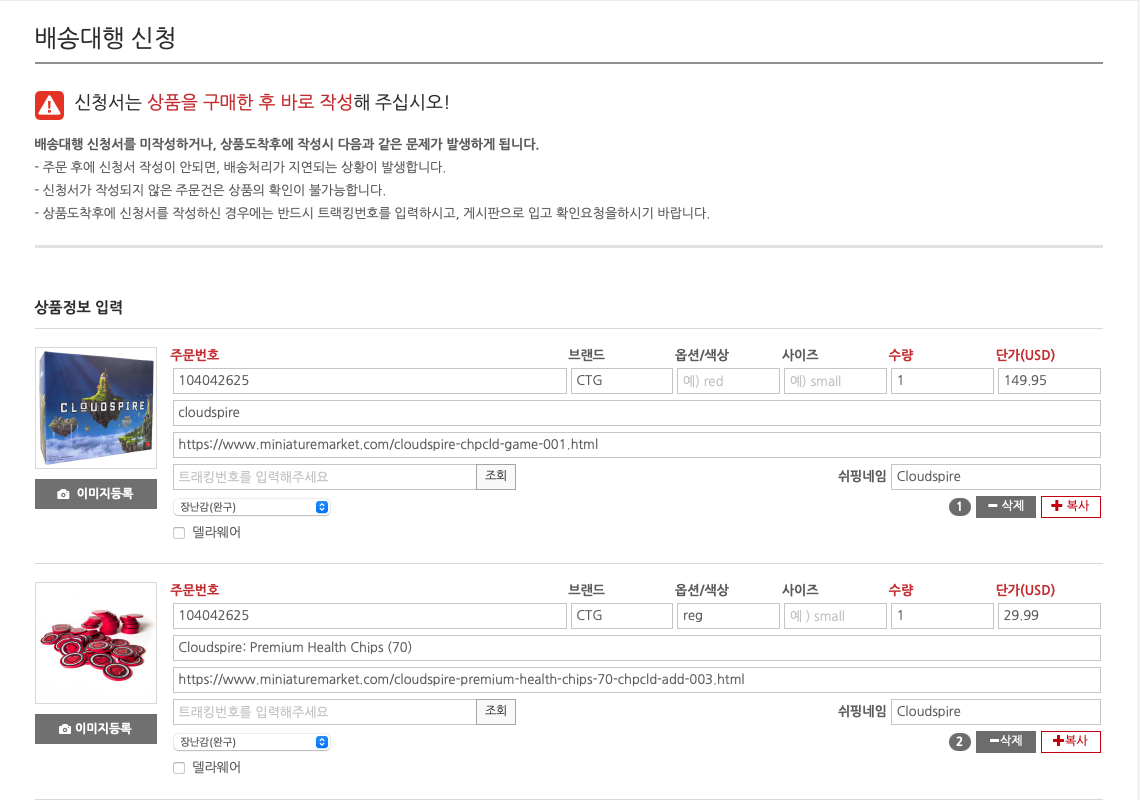
Task: Click size field of item 2
Action: click(835, 616)
